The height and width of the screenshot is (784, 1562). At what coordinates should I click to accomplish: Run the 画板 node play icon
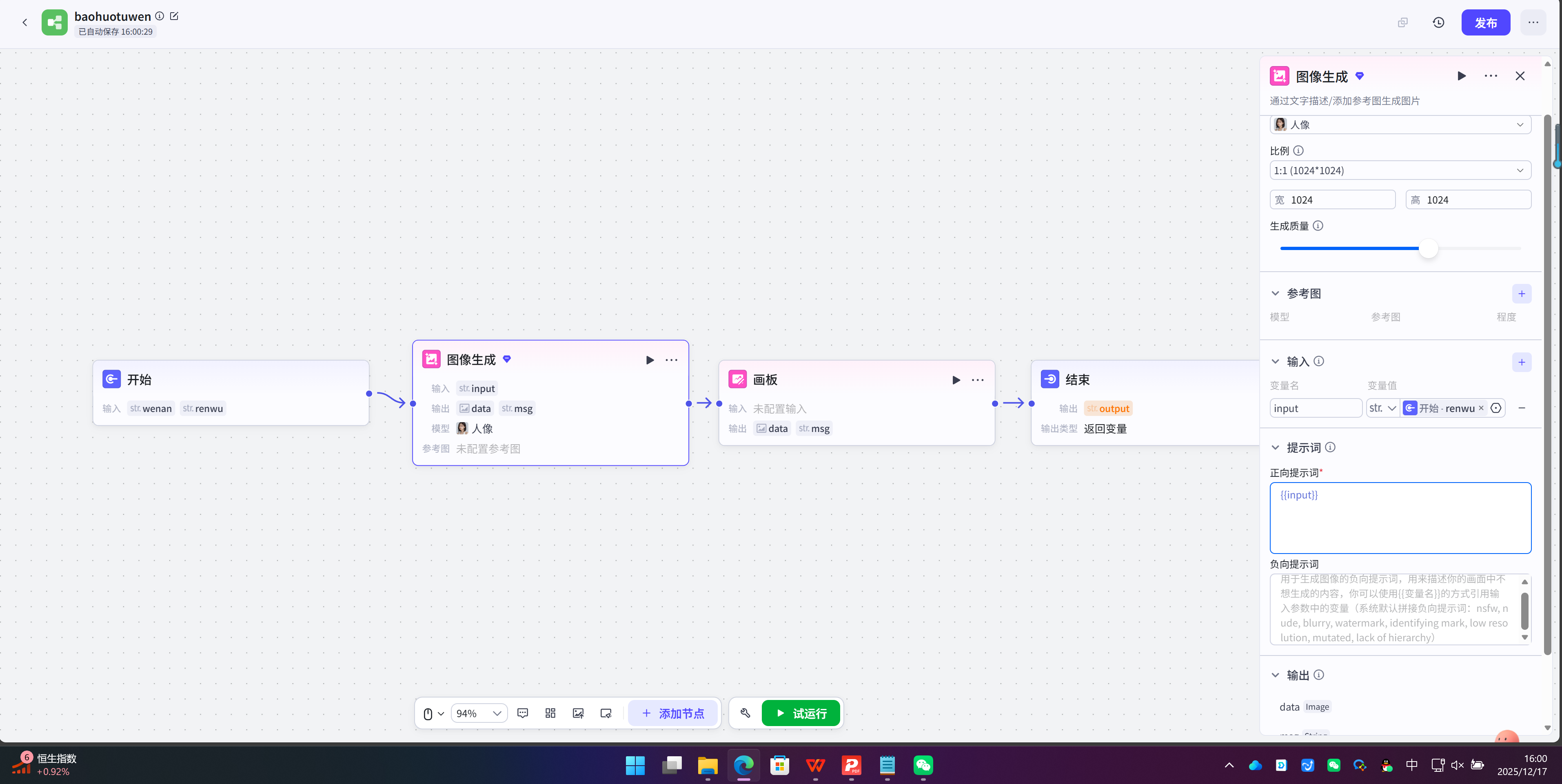[x=956, y=380]
